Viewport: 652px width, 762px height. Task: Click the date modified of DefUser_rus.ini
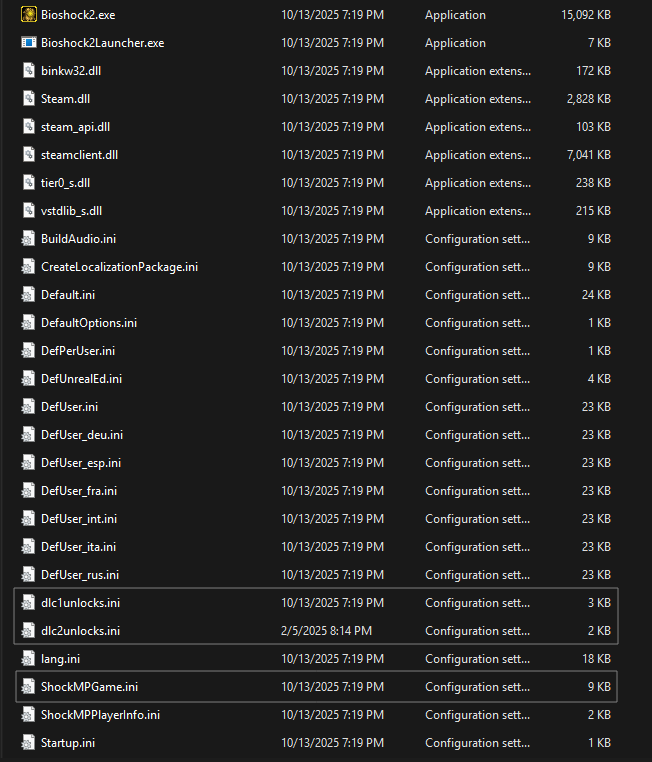[x=332, y=575]
